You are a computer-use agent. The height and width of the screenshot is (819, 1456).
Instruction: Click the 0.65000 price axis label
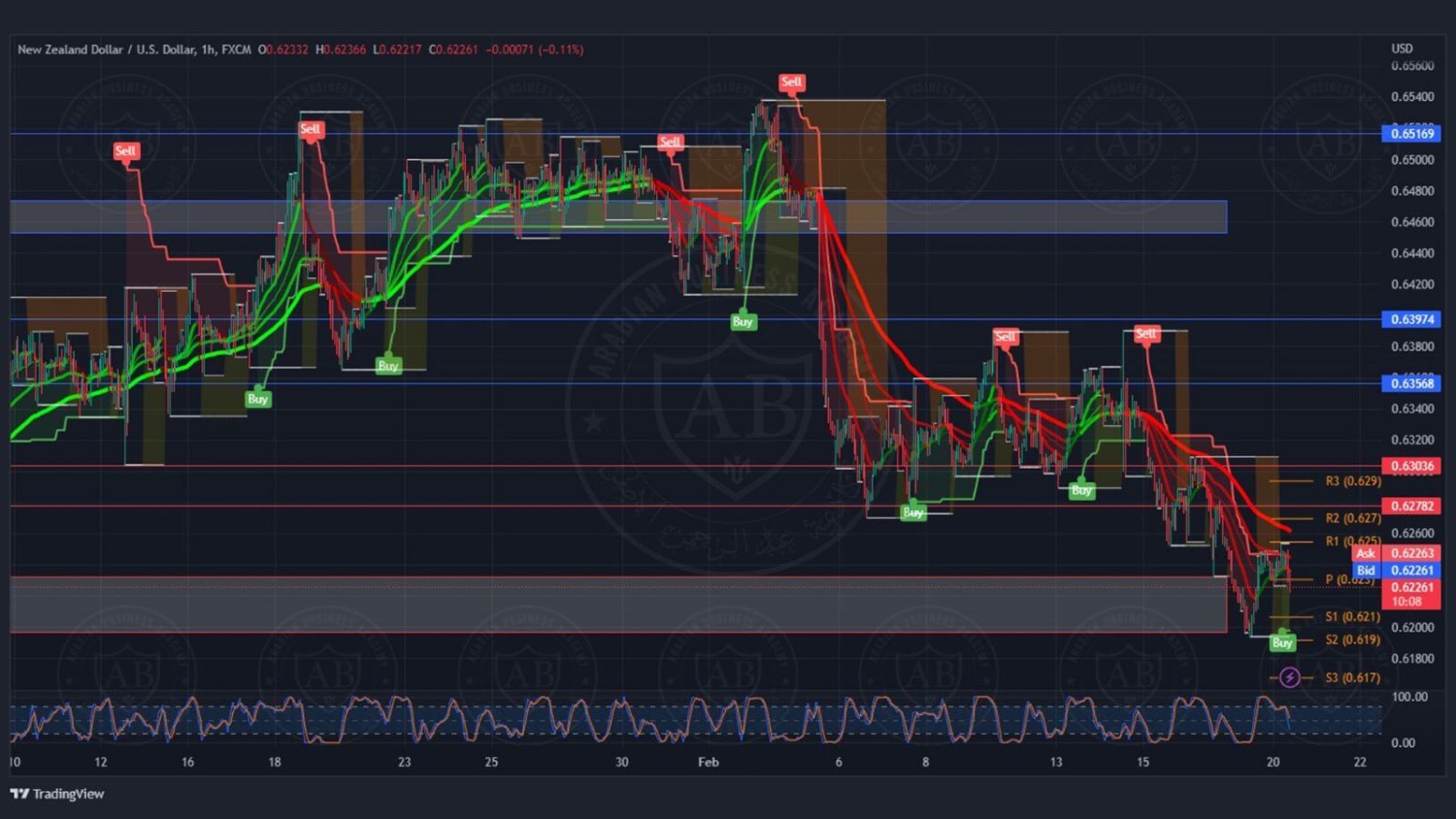[x=1412, y=160]
